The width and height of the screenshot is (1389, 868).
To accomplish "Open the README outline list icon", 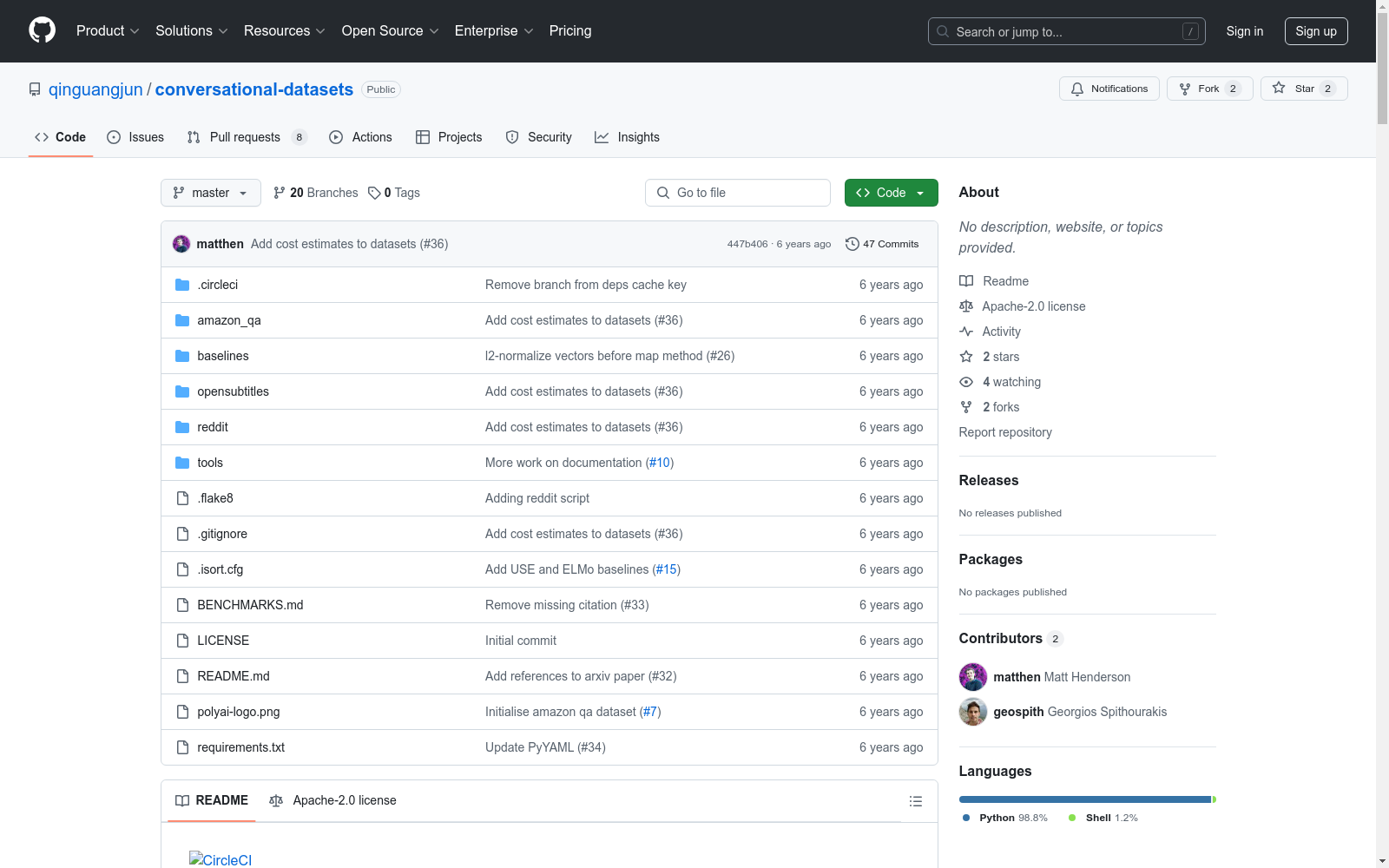I will (916, 801).
